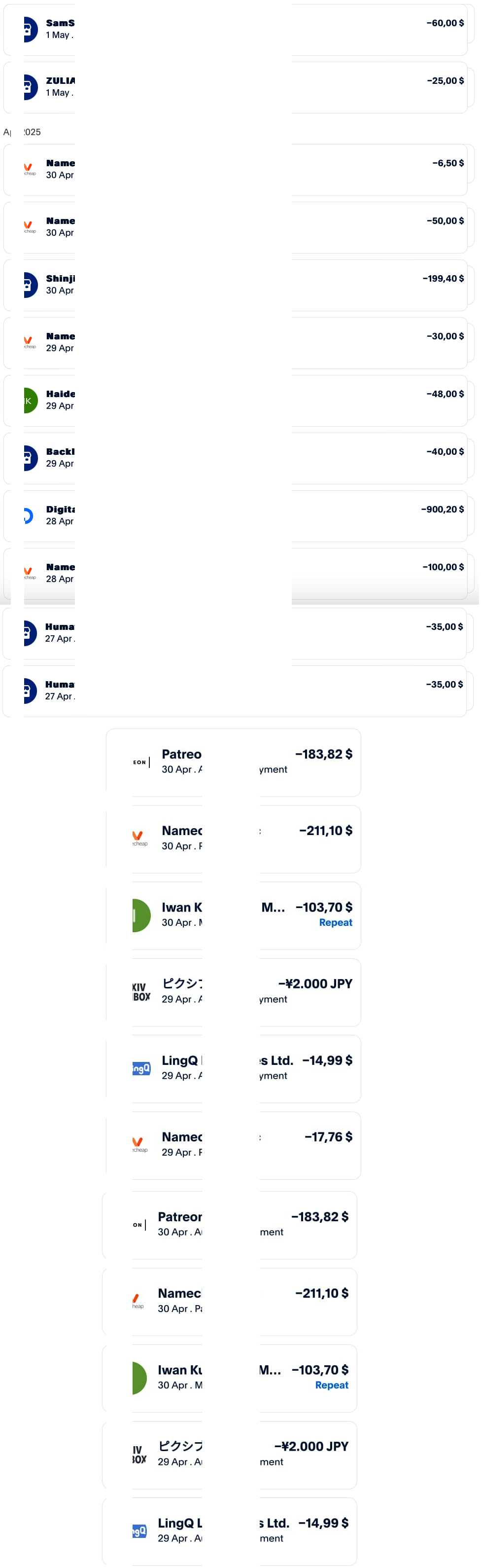Click the store icon beside SamS transaction

click(x=30, y=29)
